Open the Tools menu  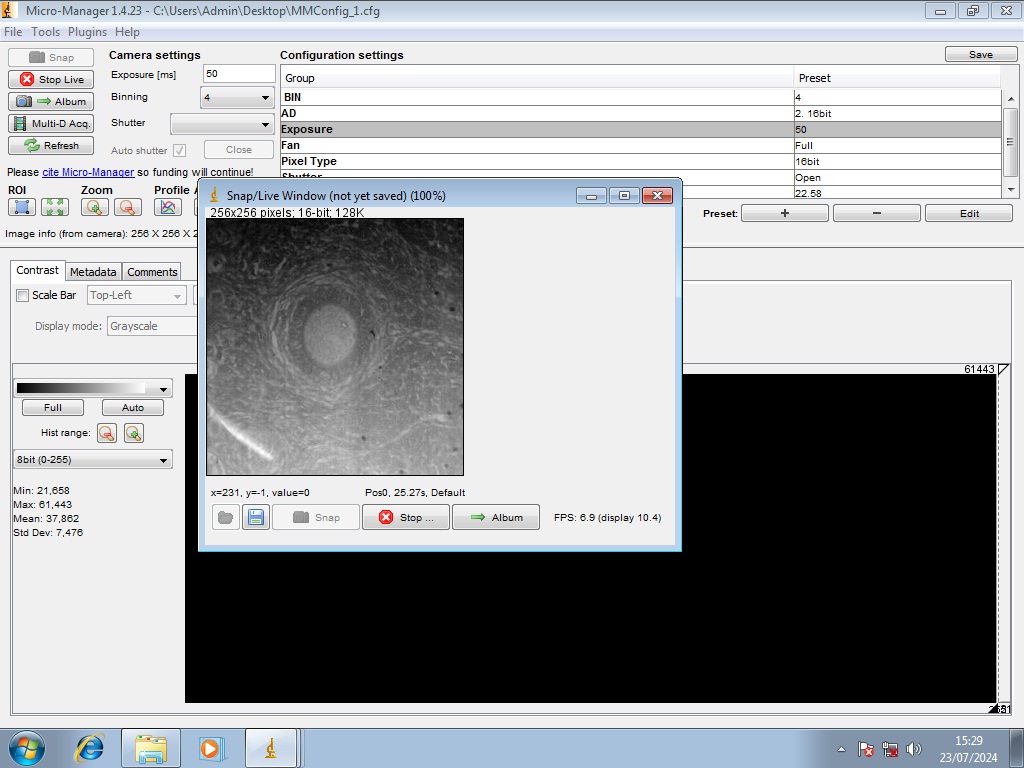pos(45,32)
